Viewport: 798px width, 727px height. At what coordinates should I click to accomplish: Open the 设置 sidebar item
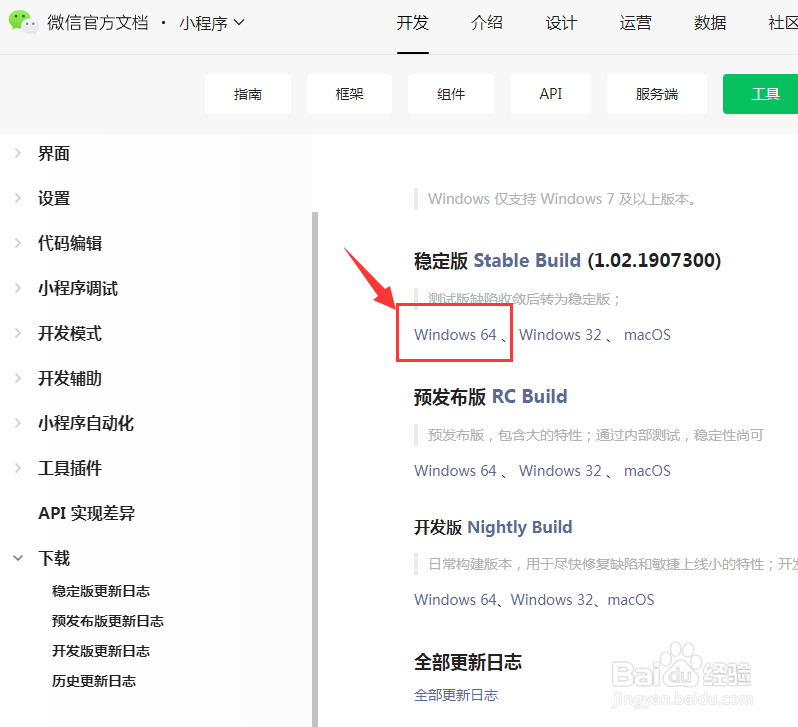(x=54, y=198)
